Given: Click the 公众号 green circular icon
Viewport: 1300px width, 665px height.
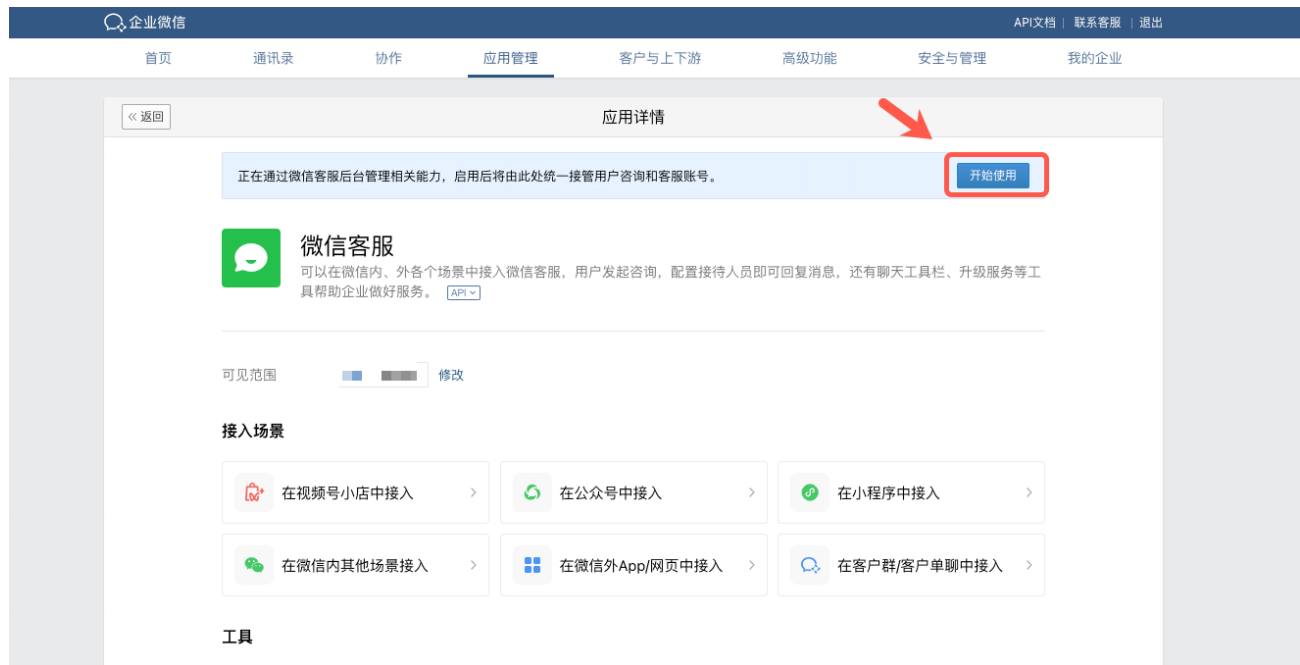Looking at the screenshot, I should point(532,493).
